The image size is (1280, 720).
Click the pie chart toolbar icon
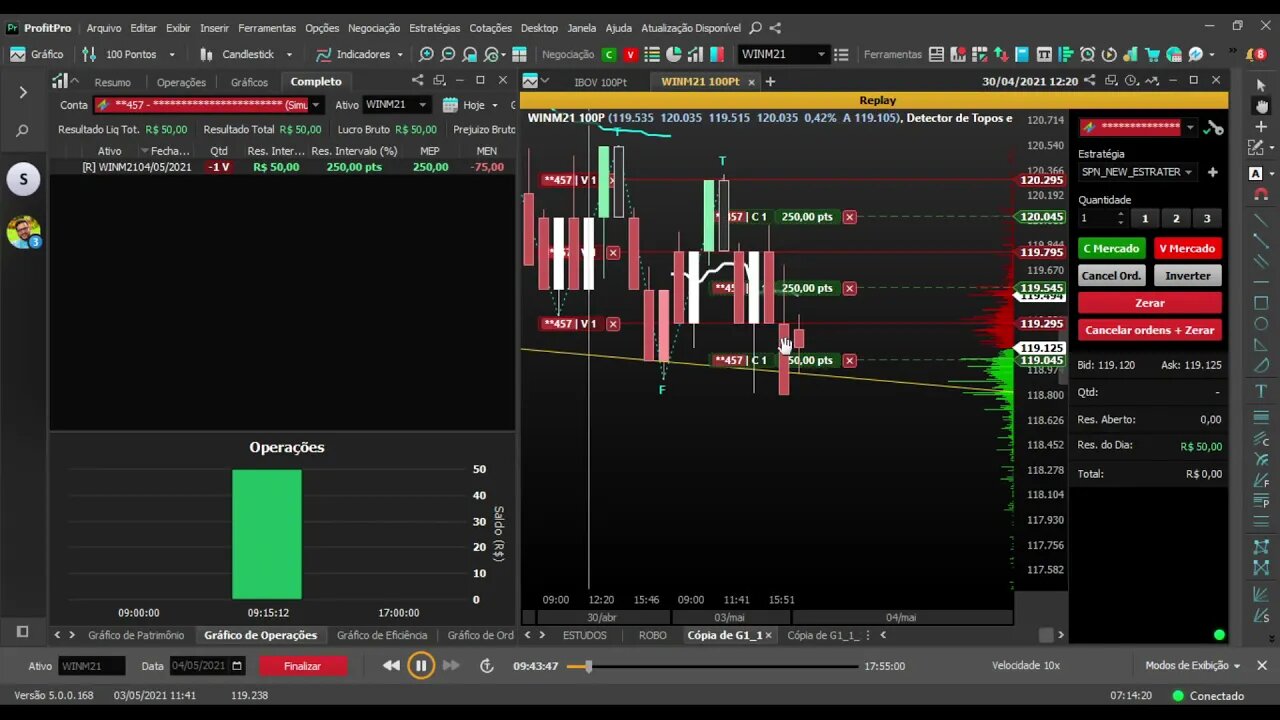pyautogui.click(x=674, y=54)
